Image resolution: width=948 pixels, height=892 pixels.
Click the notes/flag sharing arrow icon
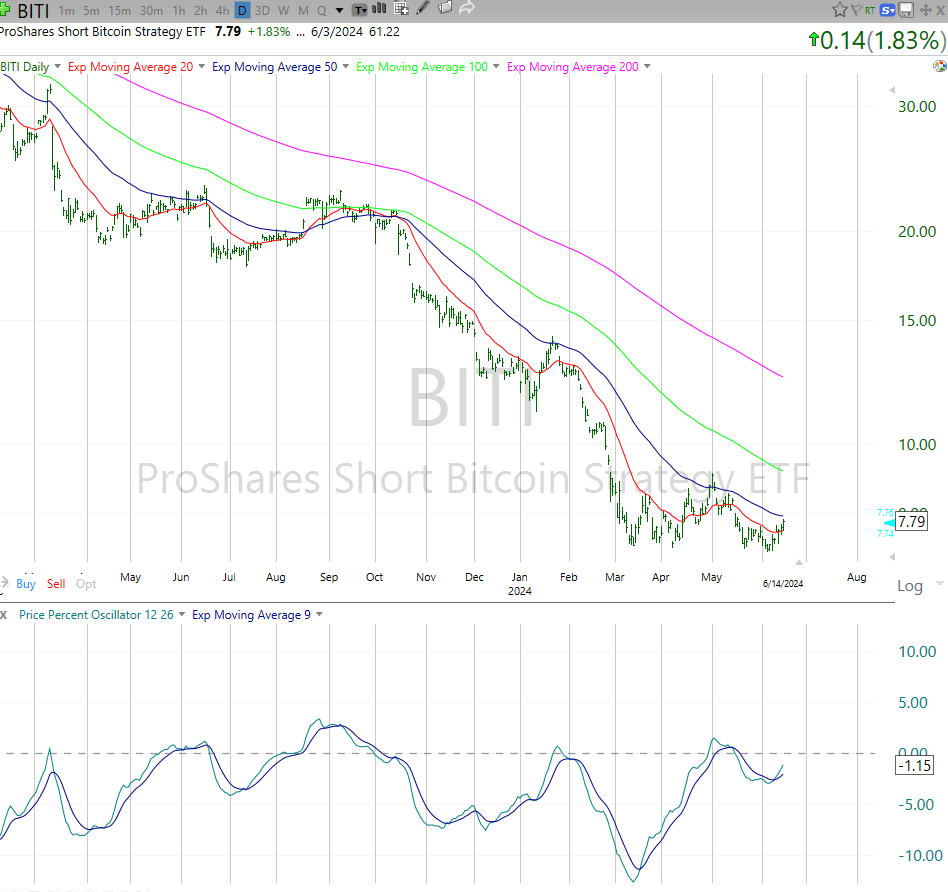[x=464, y=9]
